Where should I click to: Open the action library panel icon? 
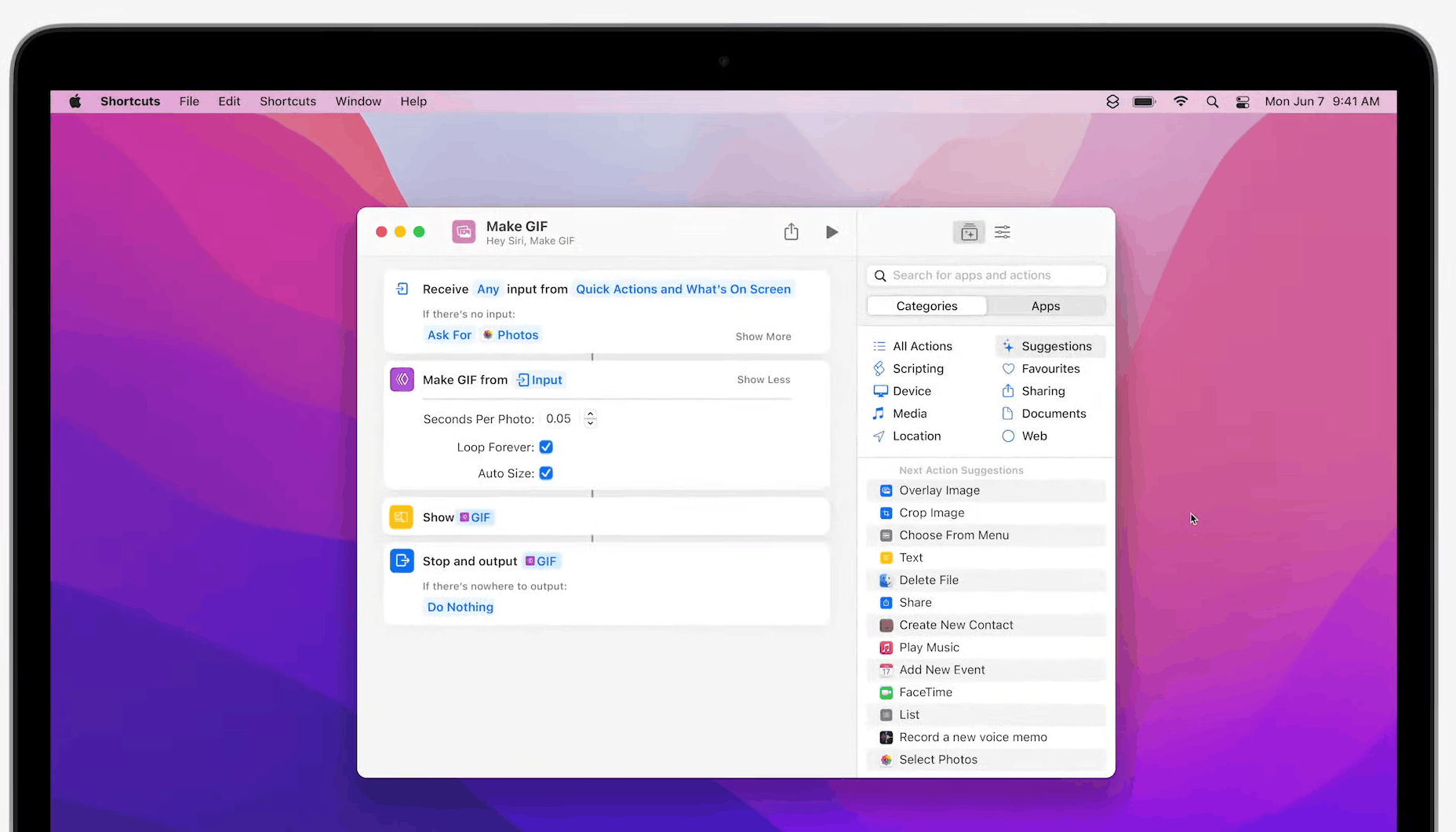(969, 232)
